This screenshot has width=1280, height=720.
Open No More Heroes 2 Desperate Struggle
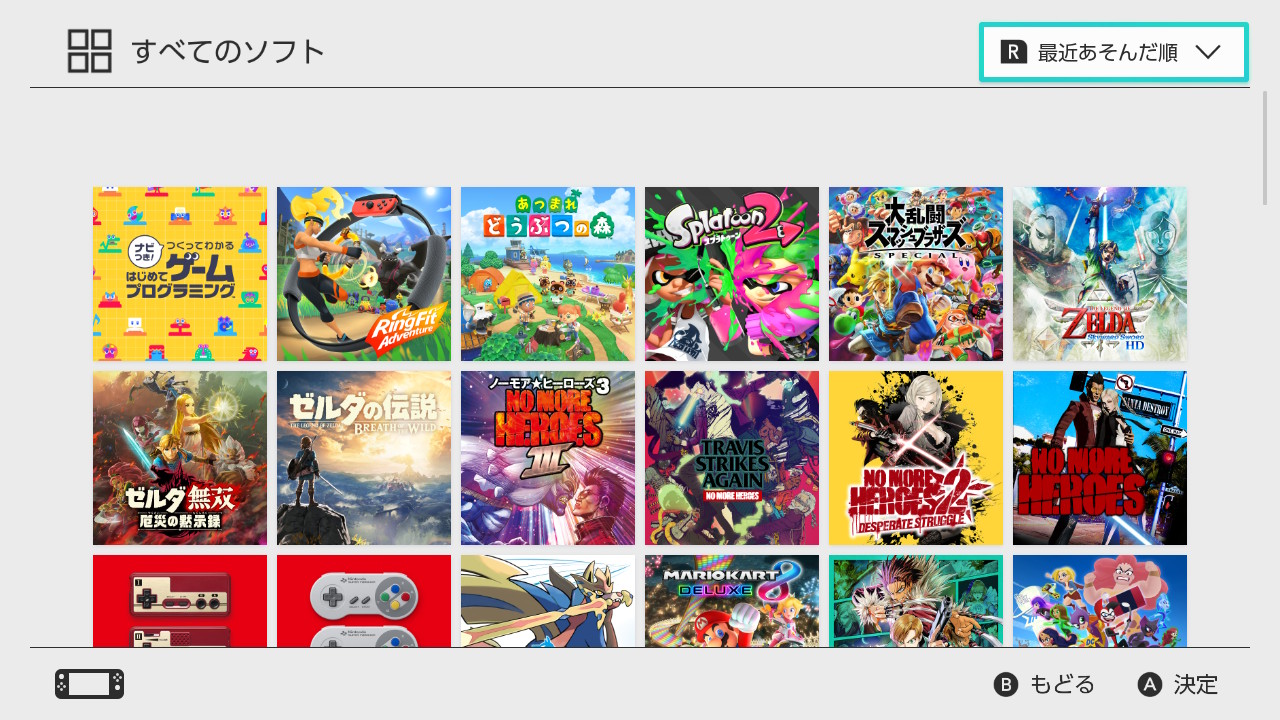[x=916, y=458]
